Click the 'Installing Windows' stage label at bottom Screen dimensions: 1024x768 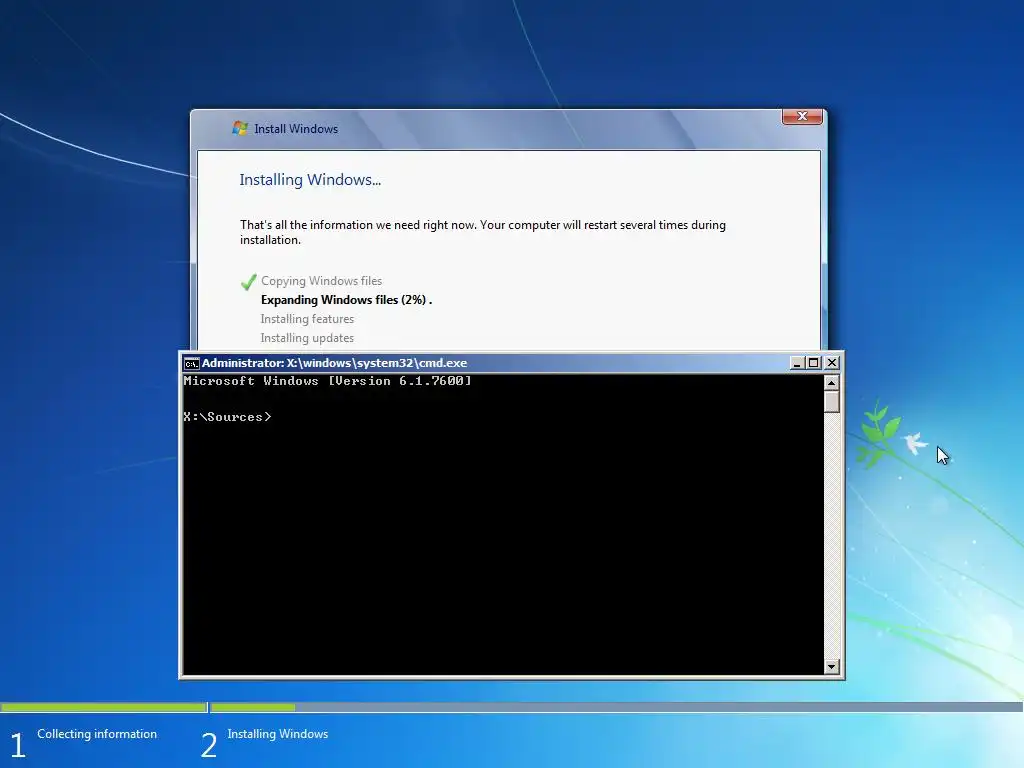click(x=278, y=734)
